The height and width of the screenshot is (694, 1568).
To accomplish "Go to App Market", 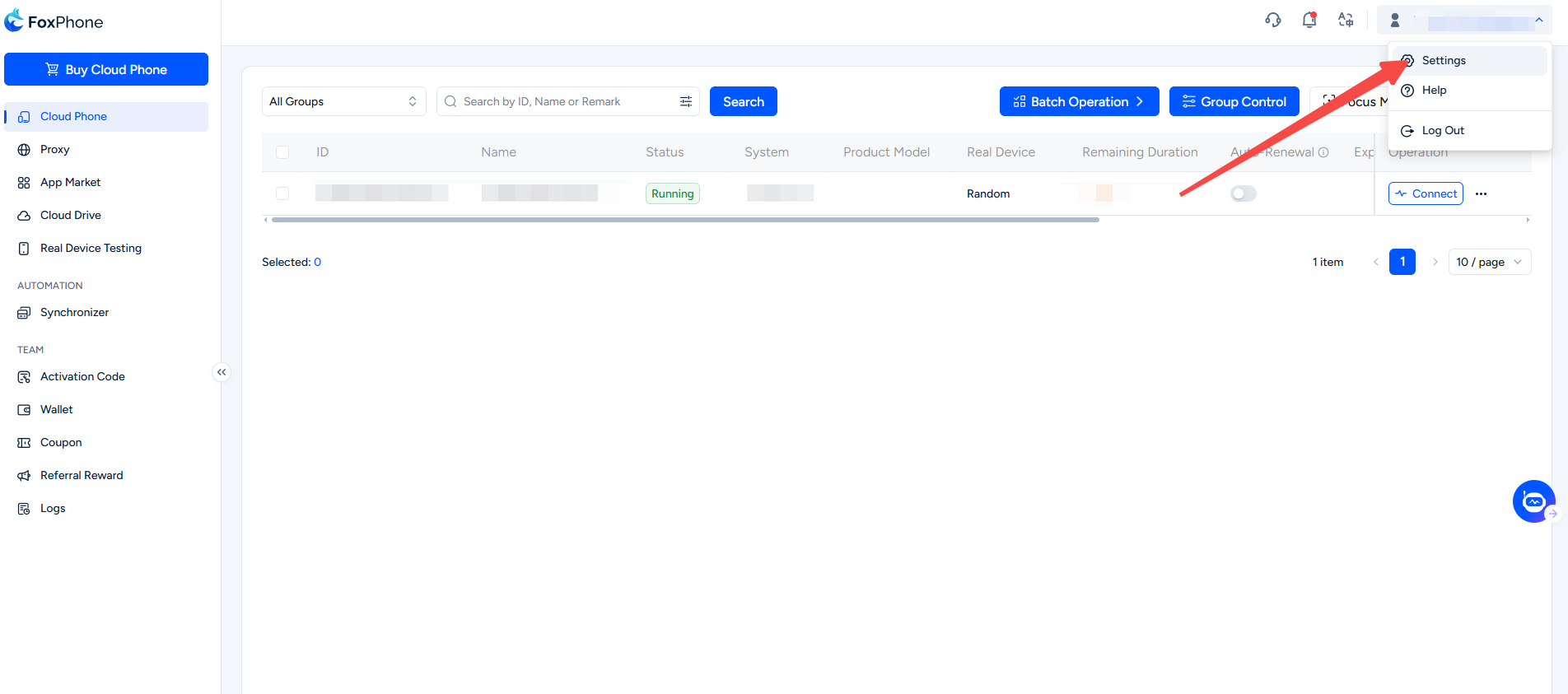I will click(x=106, y=183).
